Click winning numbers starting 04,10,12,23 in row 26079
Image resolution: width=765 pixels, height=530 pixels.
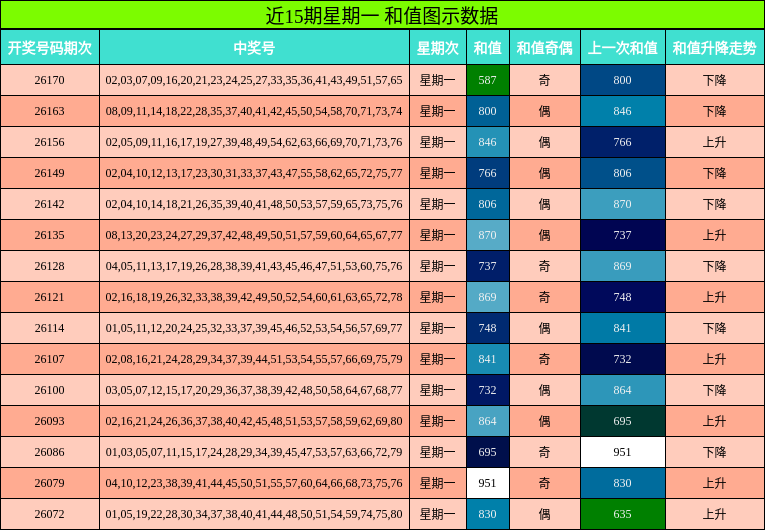click(x=254, y=483)
